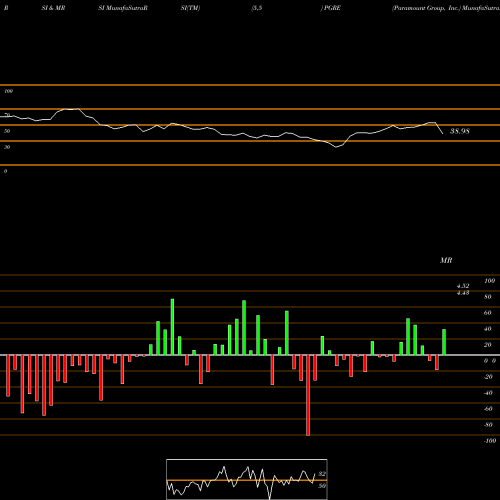Click the RSI line endpoint beside 38.98
The height and width of the screenshot is (500, 500).
pyautogui.click(x=443, y=134)
